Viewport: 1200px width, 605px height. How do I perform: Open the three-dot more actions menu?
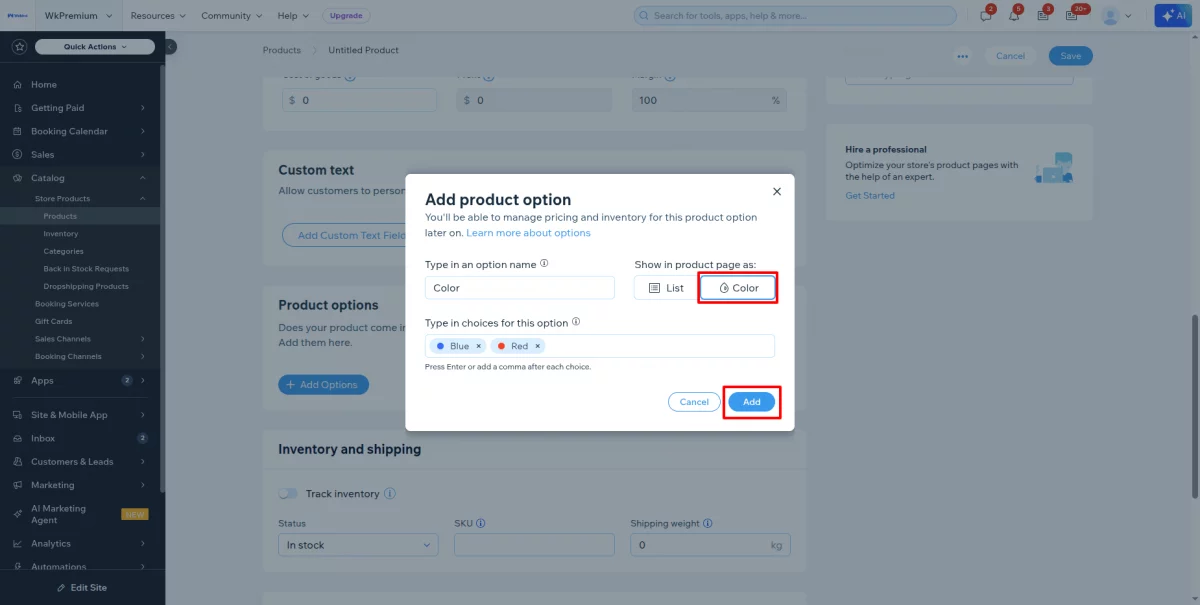click(962, 56)
